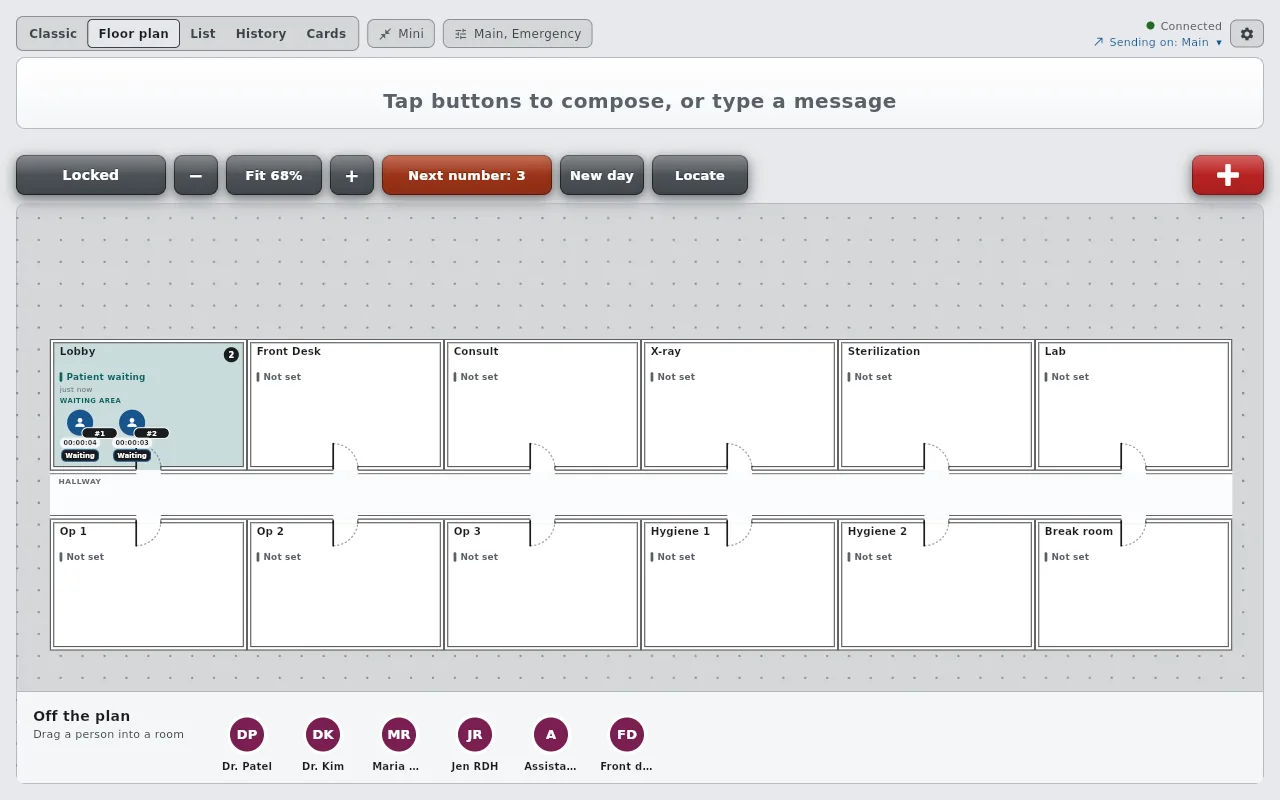Click waiting patient #1 icon in Lobby

coord(80,423)
